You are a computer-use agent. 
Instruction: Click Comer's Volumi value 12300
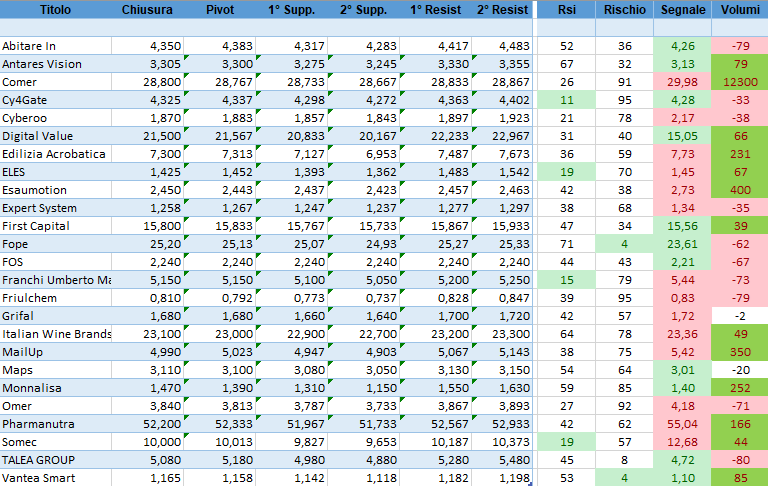point(740,82)
